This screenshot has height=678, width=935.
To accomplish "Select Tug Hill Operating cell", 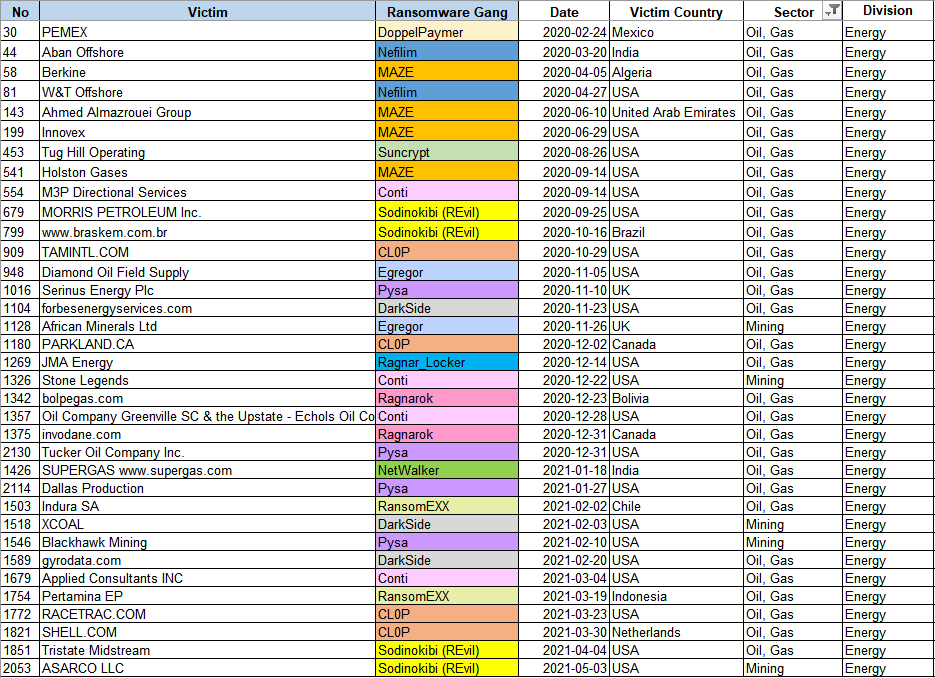I will click(x=208, y=151).
